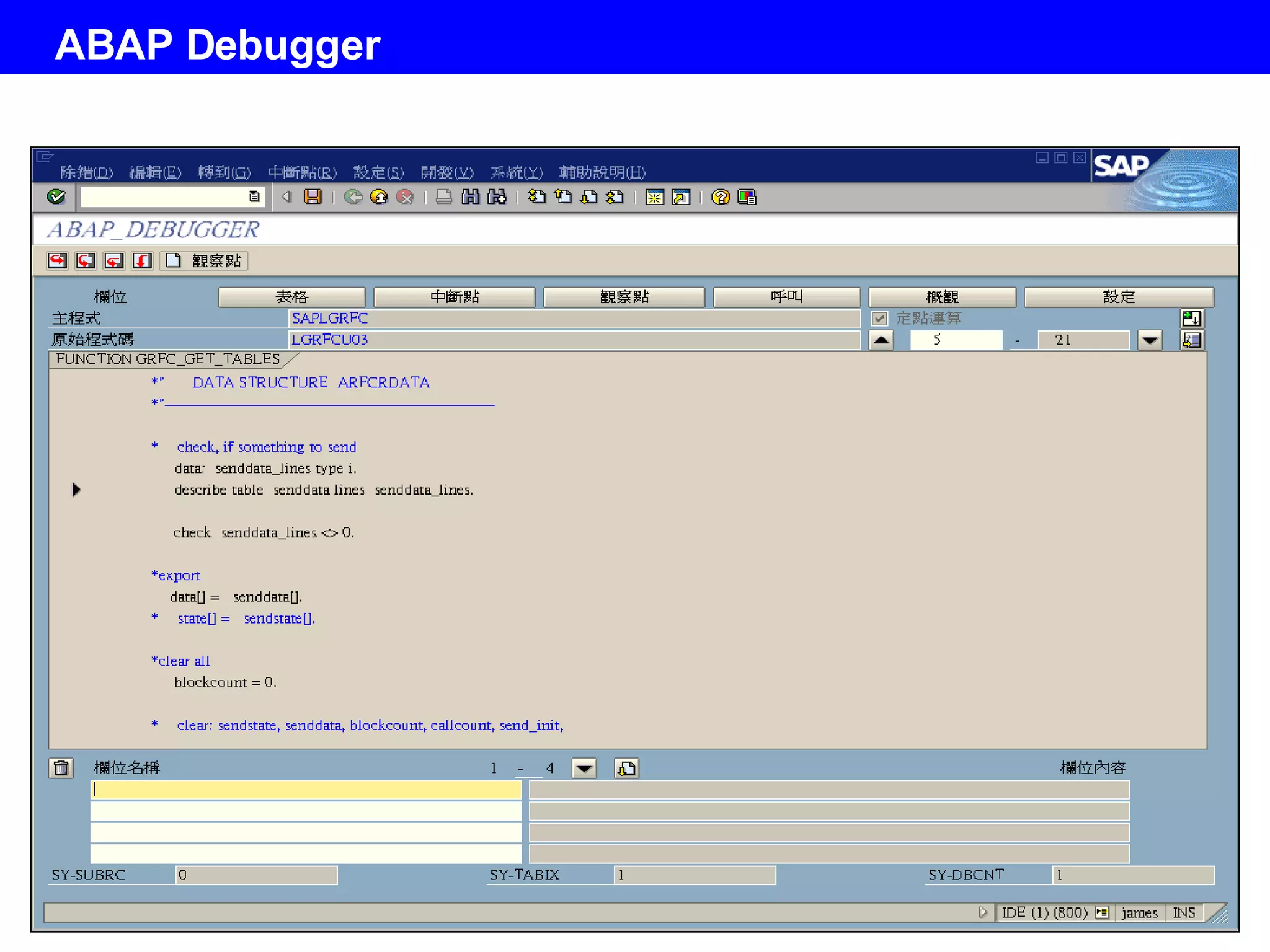Click the Return debugger icon
Viewport: 1270px width, 952px height.
113,261
